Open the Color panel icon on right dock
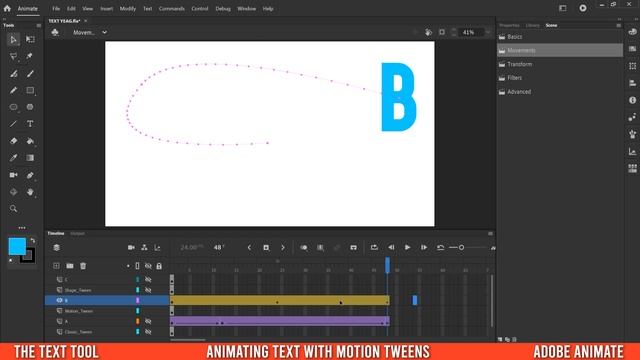Viewport: 640px width, 360px height. point(632,32)
